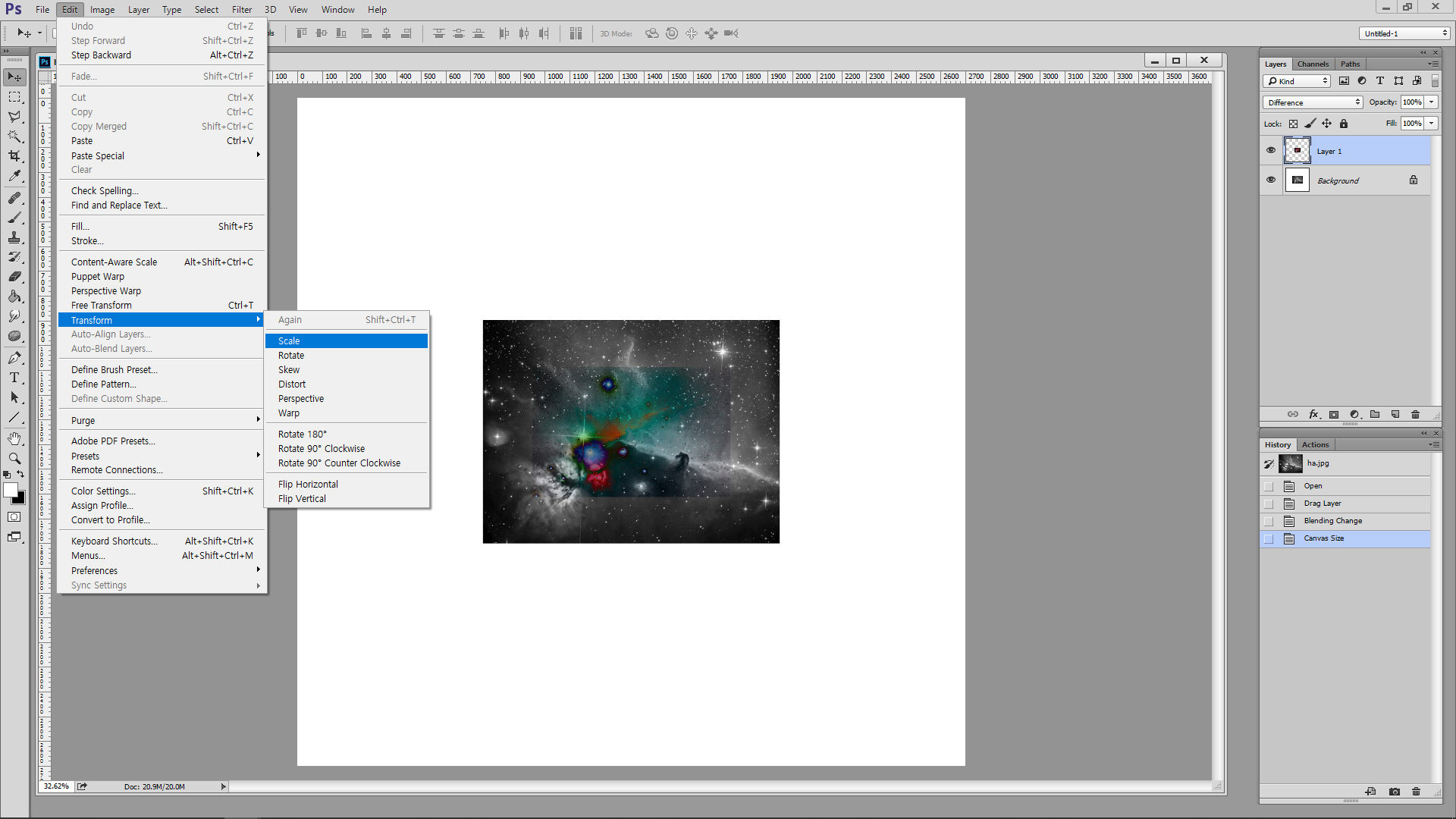Select the Path Selection tool
Viewport: 1456px width, 819px height.
14,397
